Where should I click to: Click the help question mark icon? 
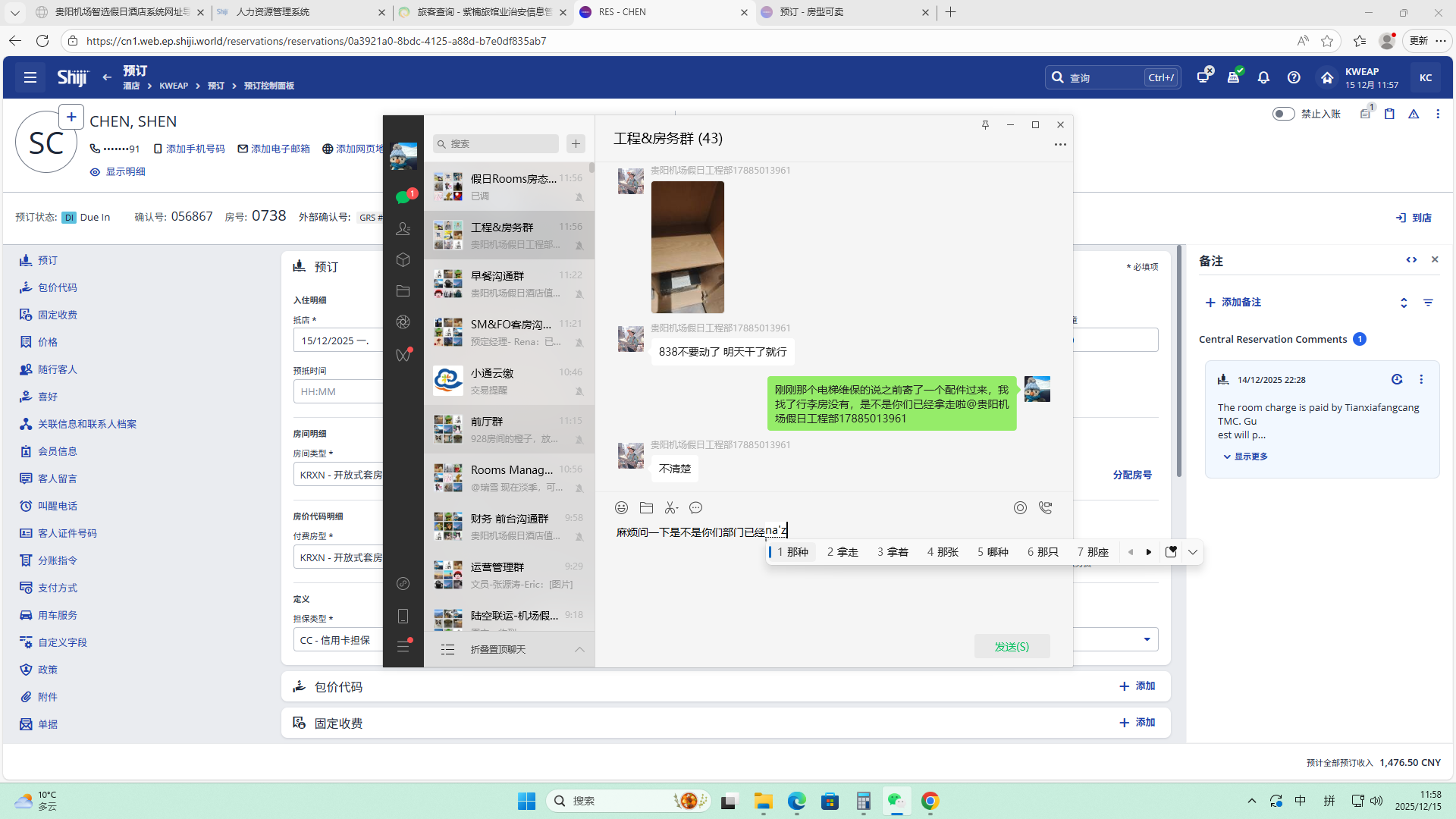(x=1294, y=77)
